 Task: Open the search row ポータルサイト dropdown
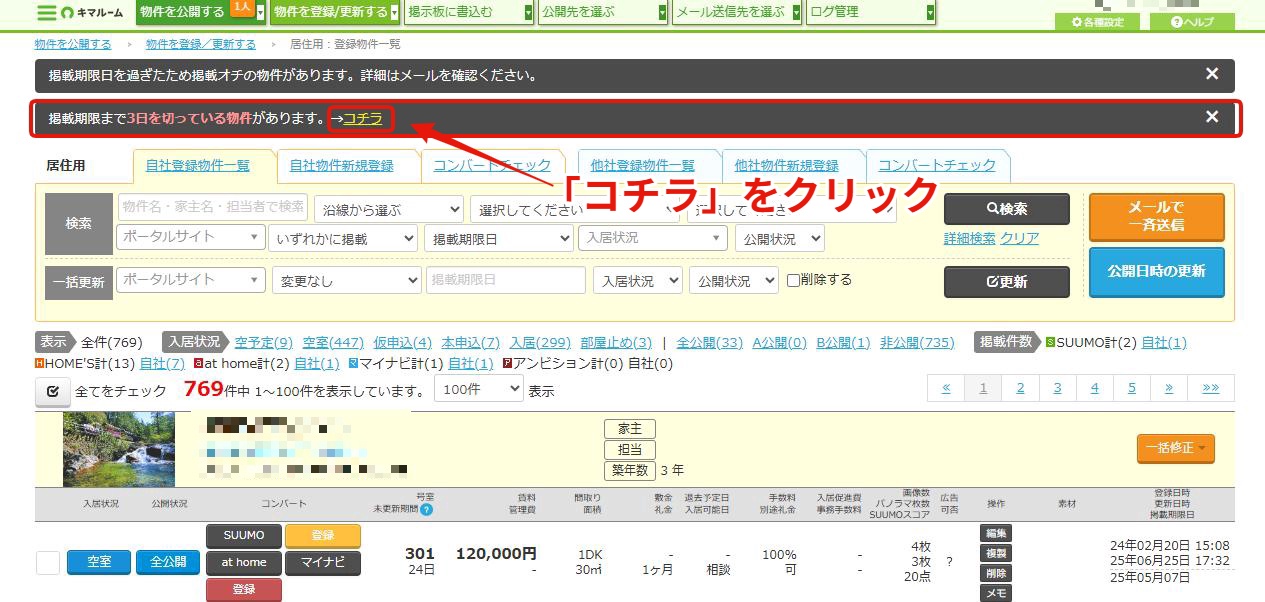pos(190,238)
